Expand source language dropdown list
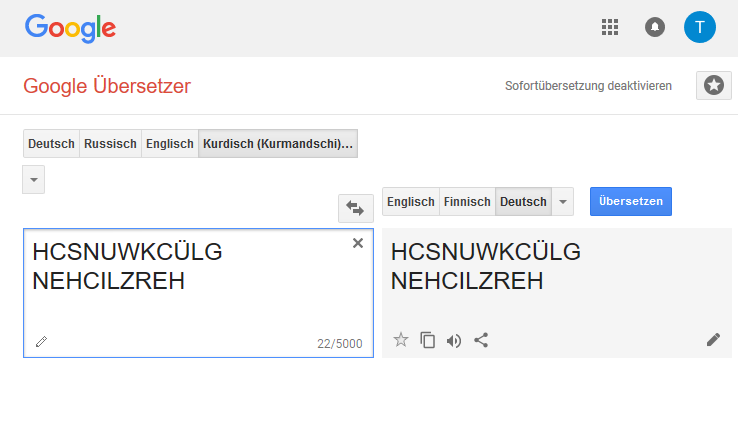738x448 pixels. pyautogui.click(x=34, y=180)
